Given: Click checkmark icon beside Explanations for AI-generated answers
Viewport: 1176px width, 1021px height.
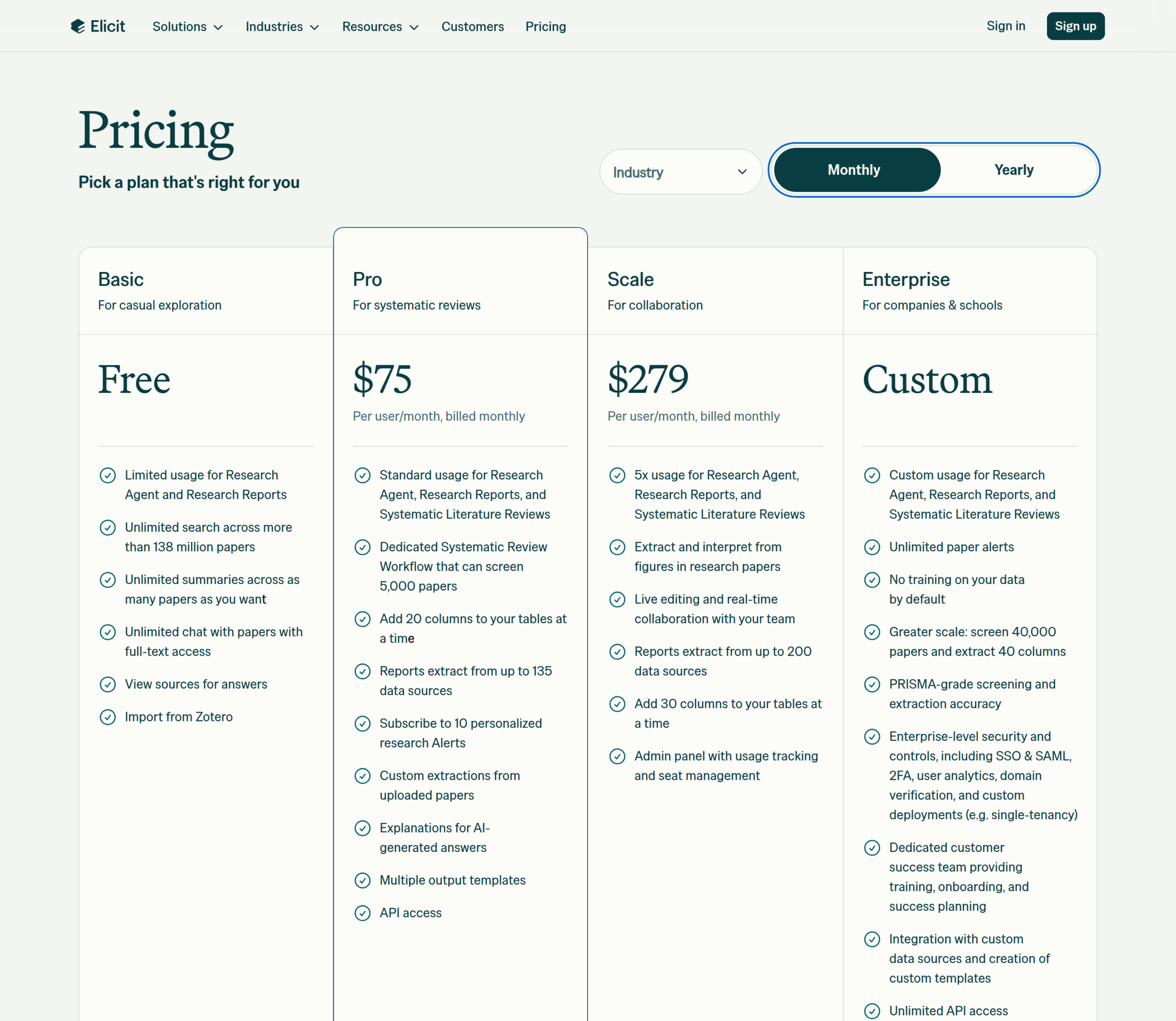Looking at the screenshot, I should tap(362, 828).
